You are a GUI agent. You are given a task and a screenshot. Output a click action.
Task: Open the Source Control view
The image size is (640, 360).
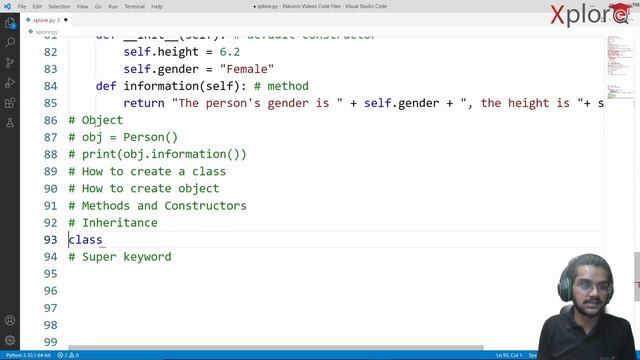coord(10,62)
